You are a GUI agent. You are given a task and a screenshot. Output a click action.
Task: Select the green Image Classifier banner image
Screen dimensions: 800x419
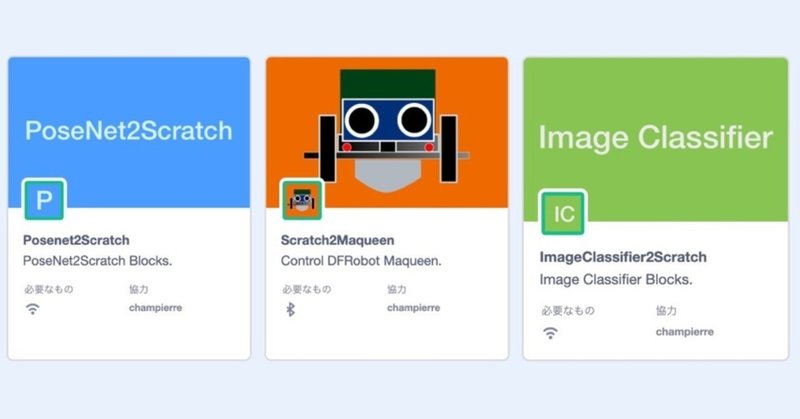click(656, 139)
